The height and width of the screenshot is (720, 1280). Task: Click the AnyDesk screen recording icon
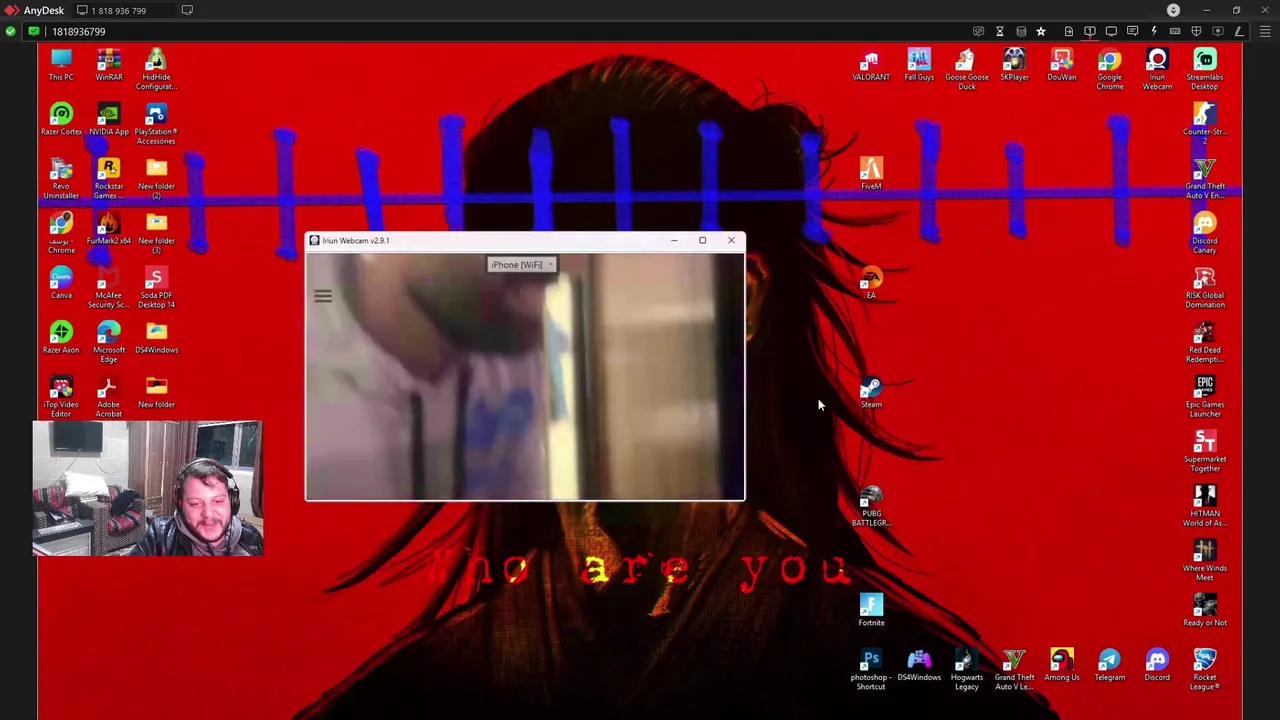pos(1217,31)
